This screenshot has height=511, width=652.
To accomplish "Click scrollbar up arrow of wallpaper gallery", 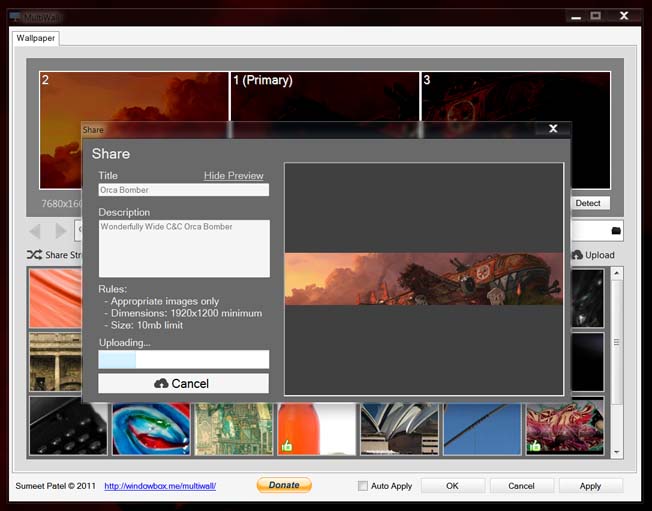I will [617, 273].
